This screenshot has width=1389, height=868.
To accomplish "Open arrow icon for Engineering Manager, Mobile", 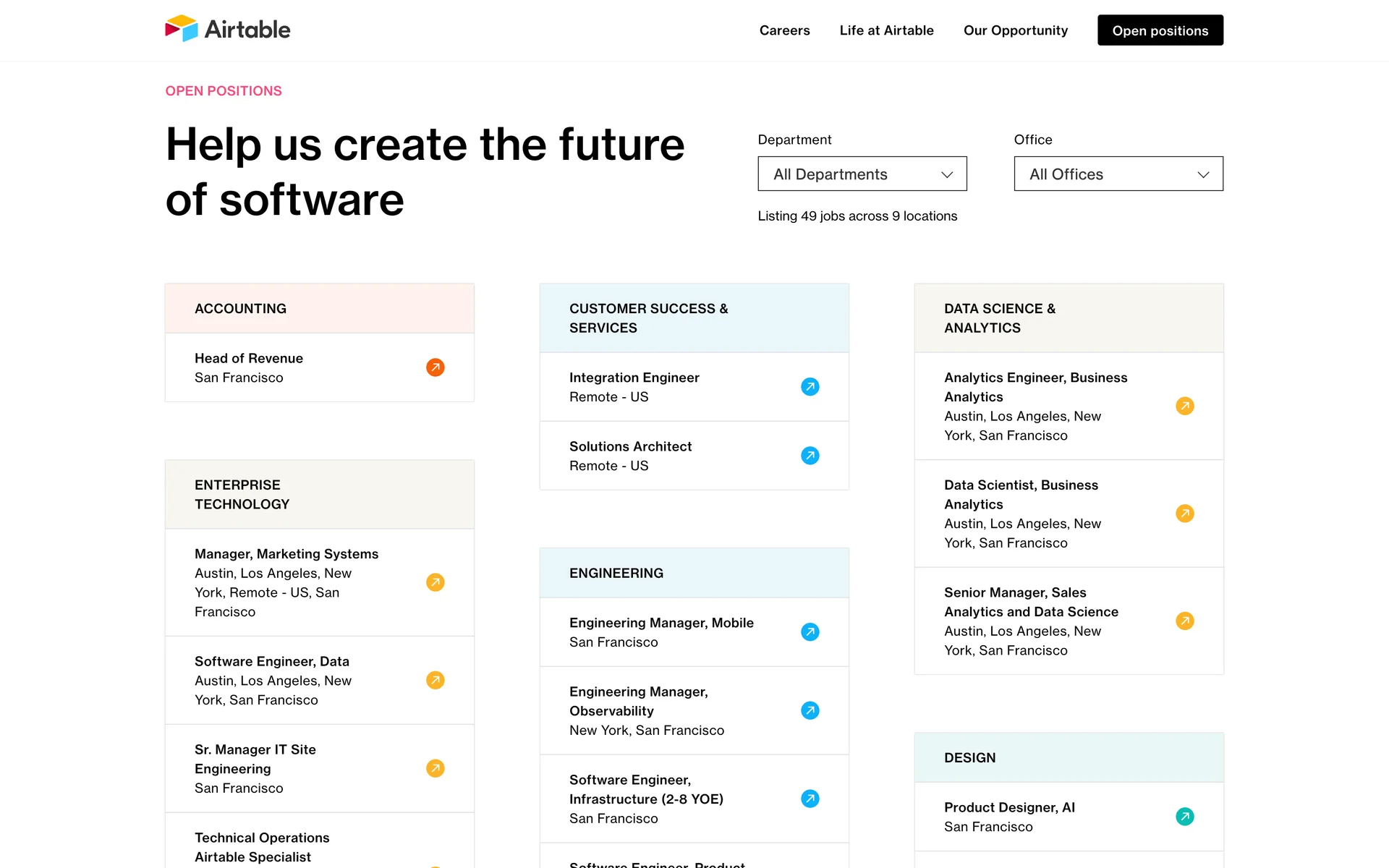I will tap(810, 632).
